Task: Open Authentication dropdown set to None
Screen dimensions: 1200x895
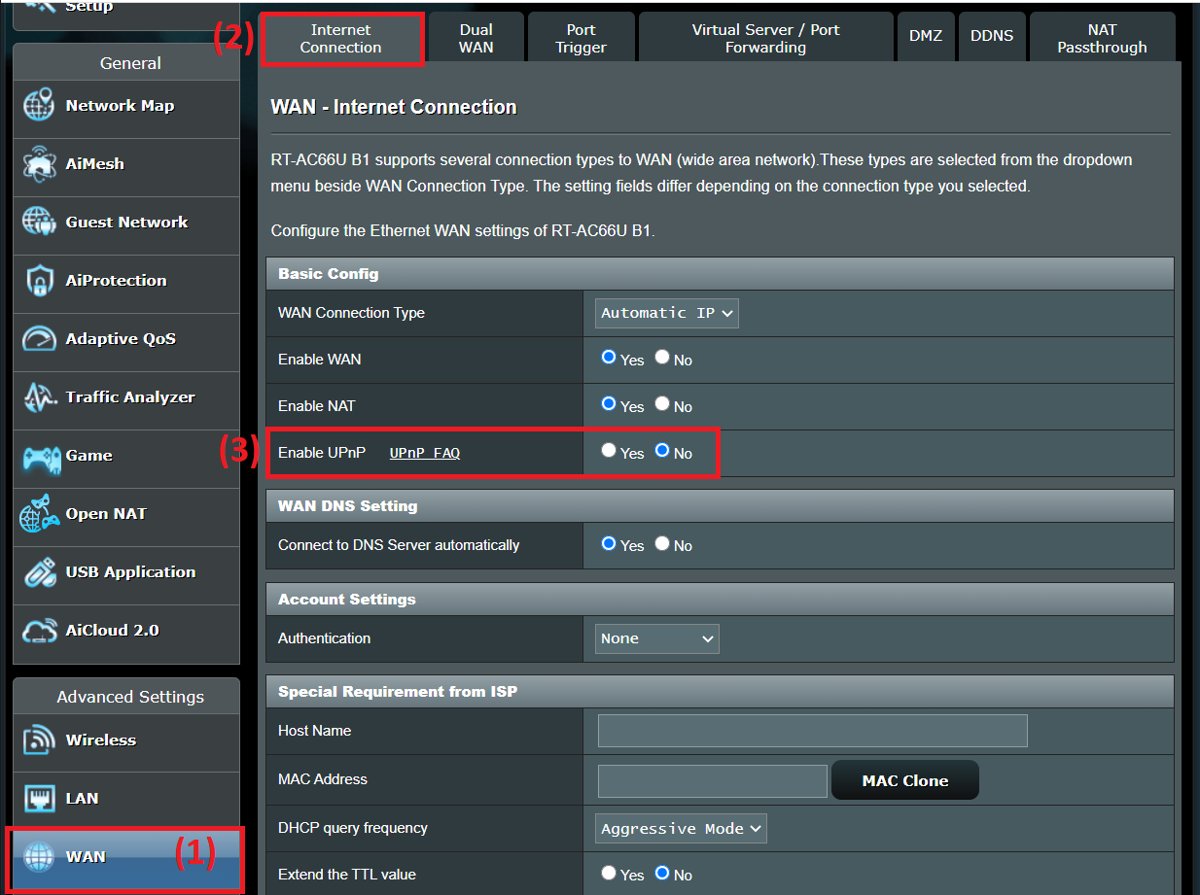Action: pyautogui.click(x=657, y=638)
